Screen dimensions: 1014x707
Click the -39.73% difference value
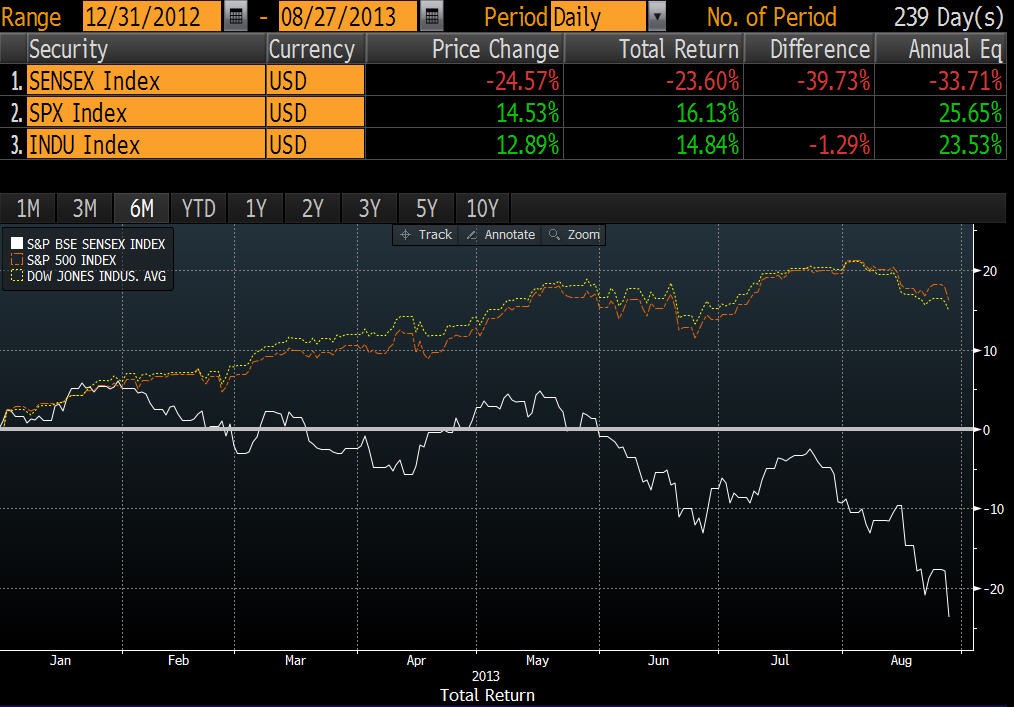coord(834,81)
